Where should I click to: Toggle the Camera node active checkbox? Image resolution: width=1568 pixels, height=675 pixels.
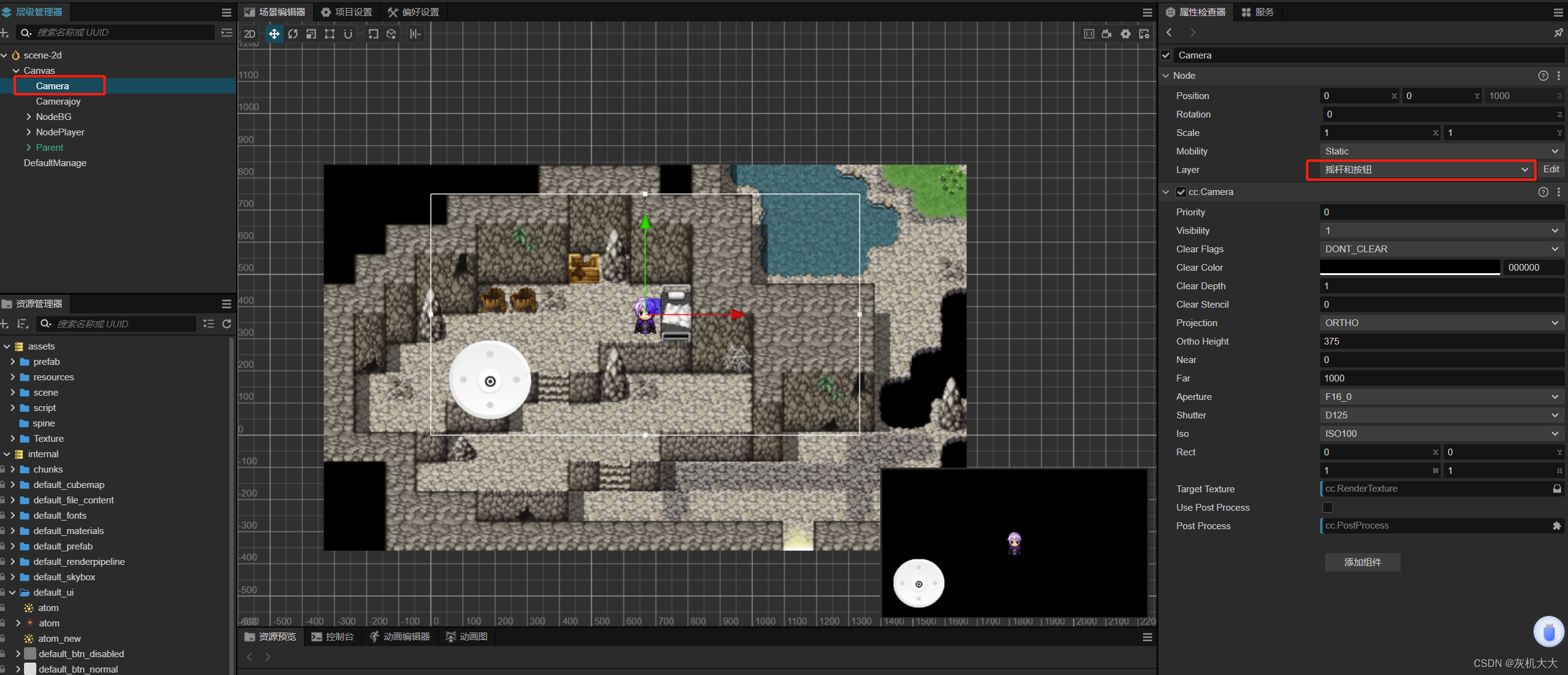(x=1166, y=55)
